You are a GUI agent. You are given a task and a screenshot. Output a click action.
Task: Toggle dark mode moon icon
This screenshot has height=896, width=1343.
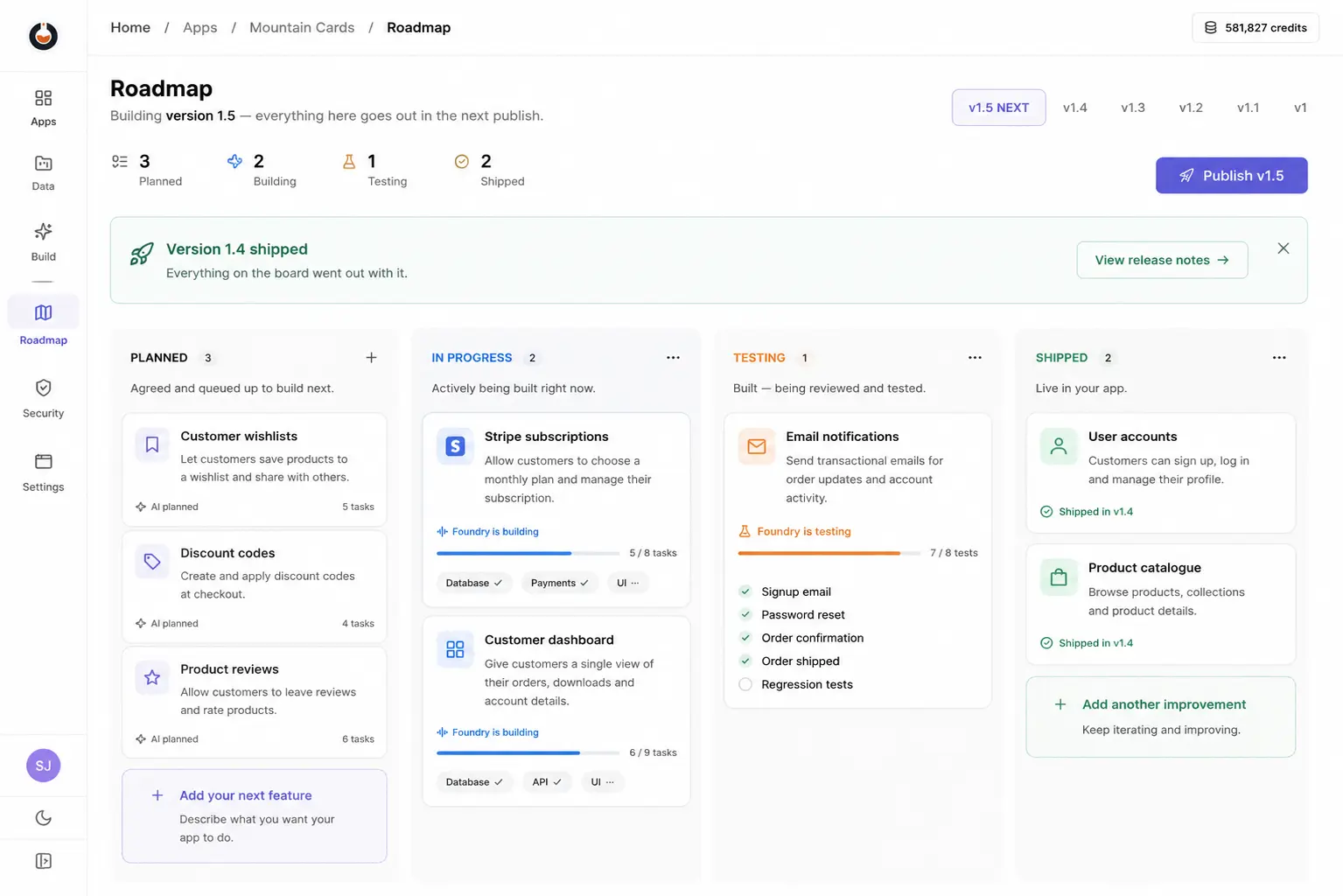(x=43, y=818)
